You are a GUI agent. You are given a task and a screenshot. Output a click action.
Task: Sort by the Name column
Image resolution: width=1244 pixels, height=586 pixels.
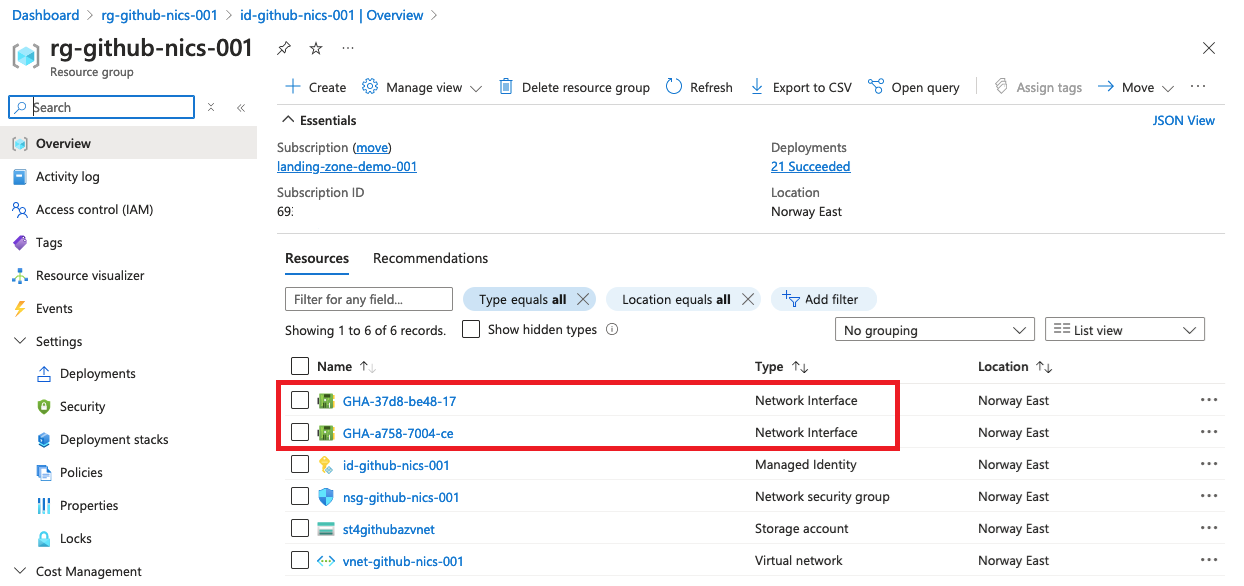pos(346,367)
